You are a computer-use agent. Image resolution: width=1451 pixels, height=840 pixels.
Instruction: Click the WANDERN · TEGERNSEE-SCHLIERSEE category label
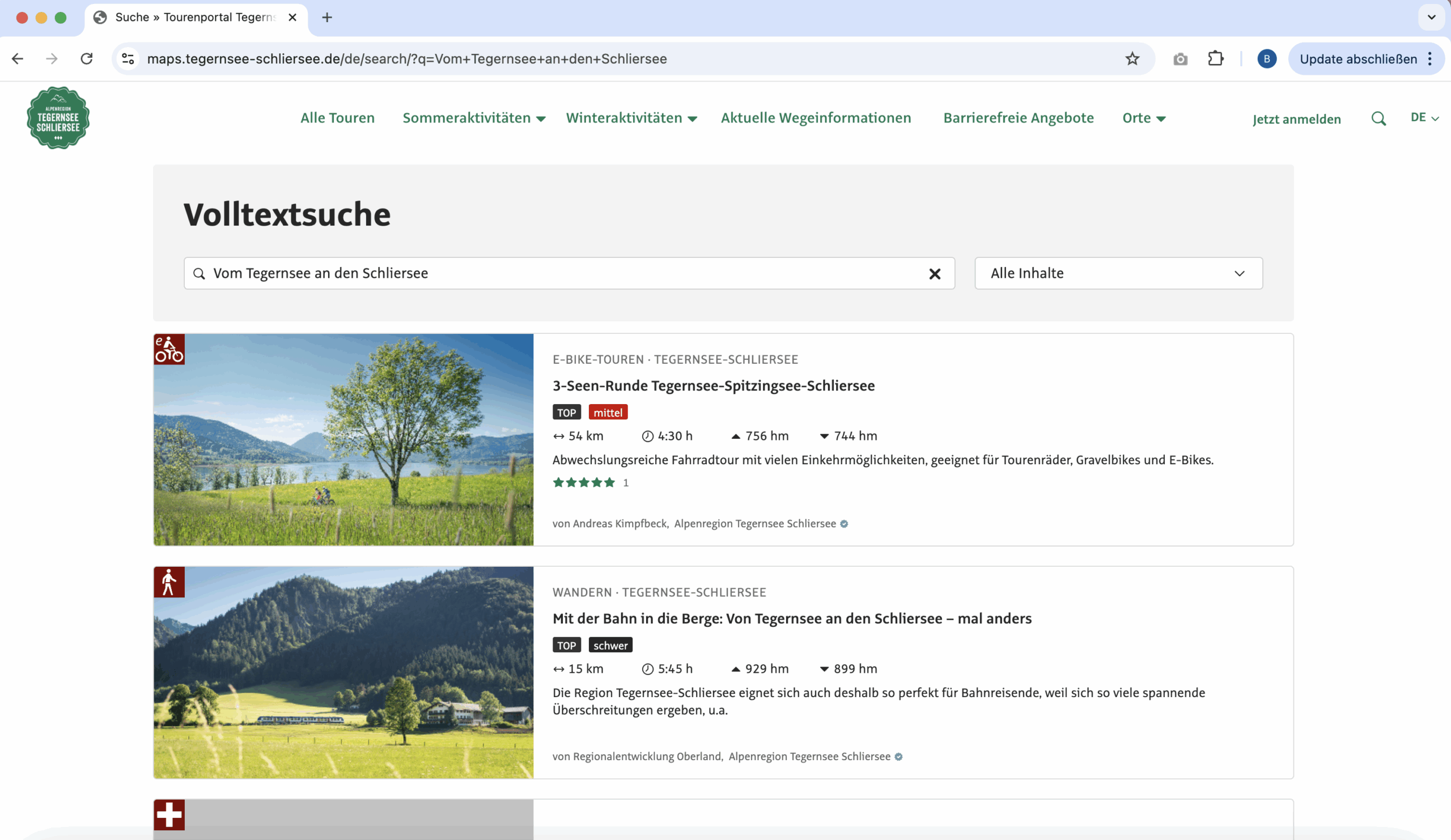point(659,592)
